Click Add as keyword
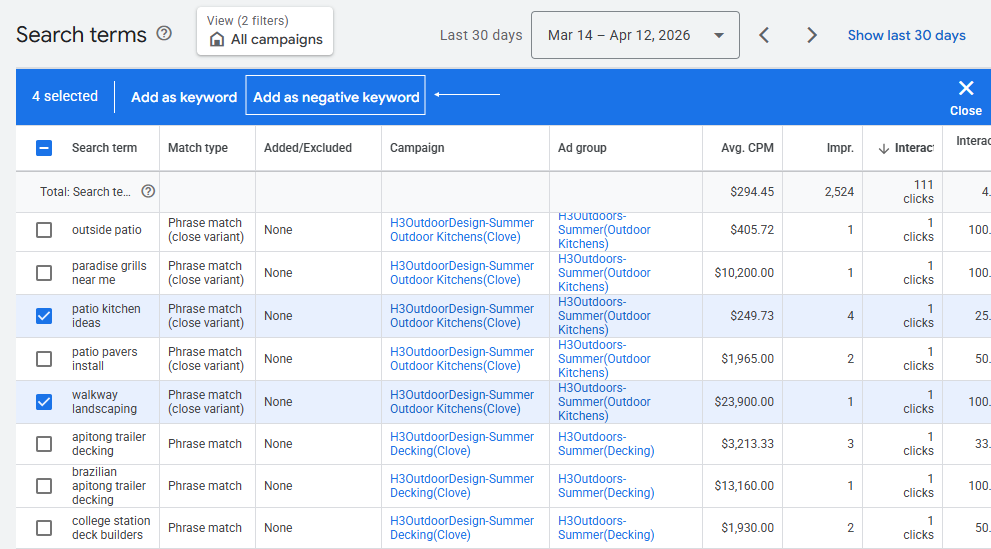 click(184, 97)
